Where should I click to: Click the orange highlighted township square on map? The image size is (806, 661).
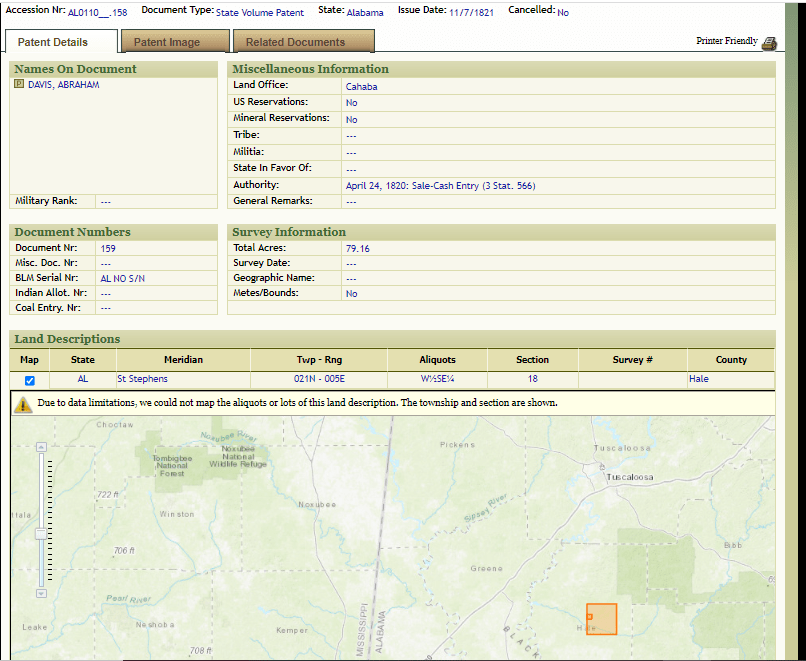601,619
